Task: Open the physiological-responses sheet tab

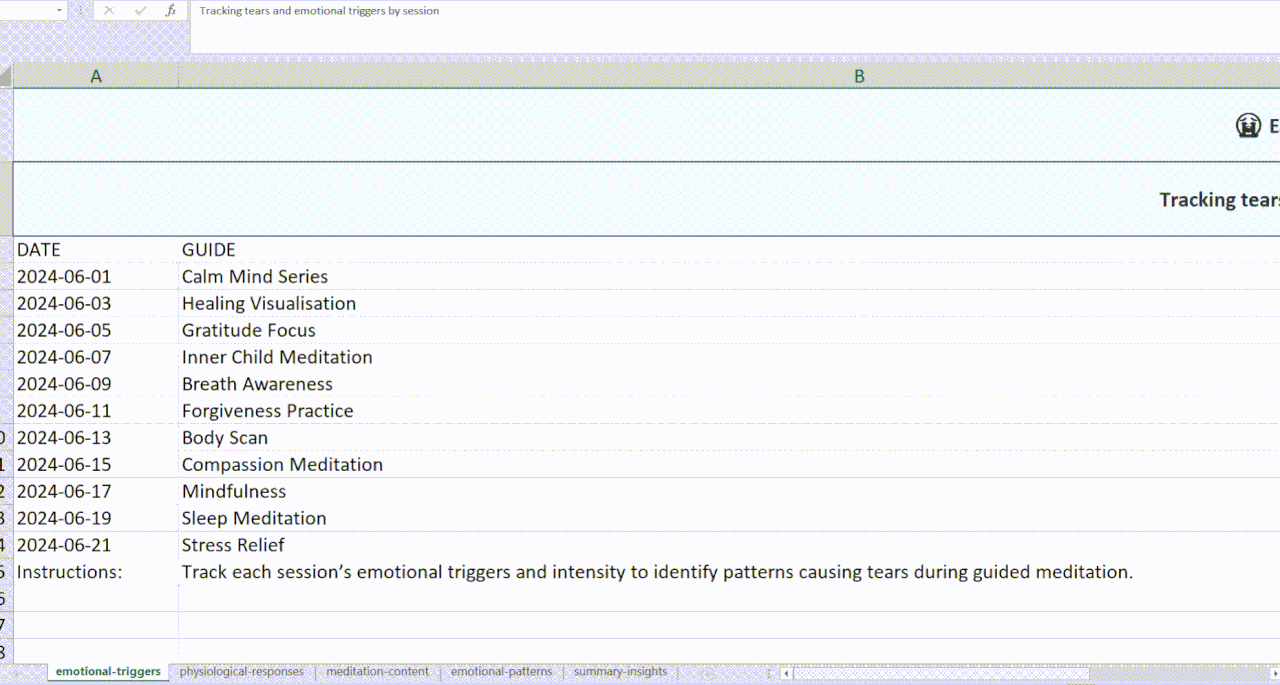Action: (x=242, y=672)
